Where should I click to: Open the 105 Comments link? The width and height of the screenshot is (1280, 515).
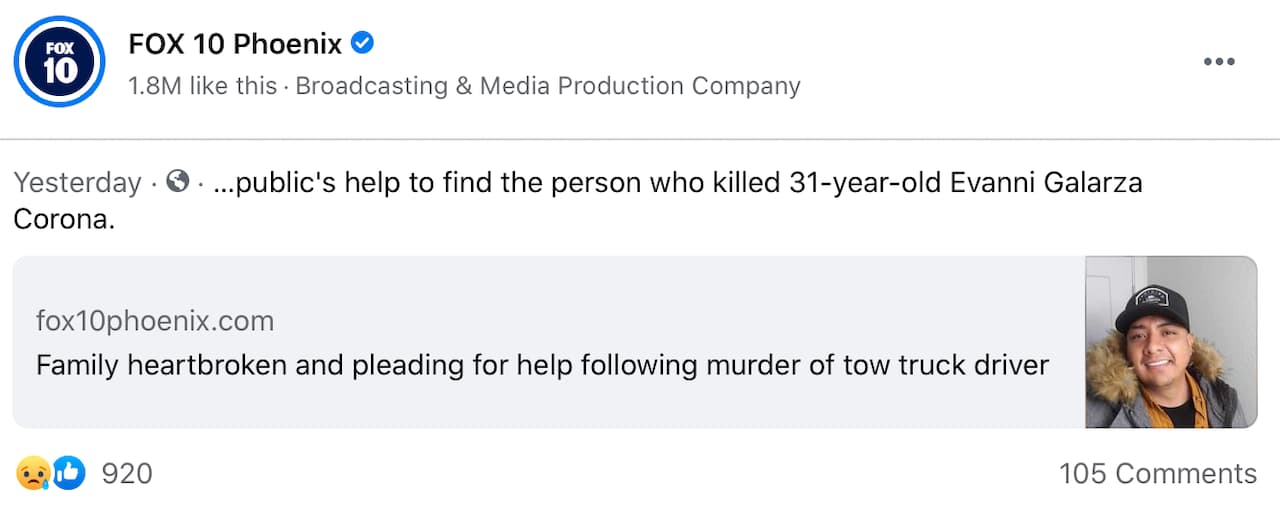[1157, 473]
